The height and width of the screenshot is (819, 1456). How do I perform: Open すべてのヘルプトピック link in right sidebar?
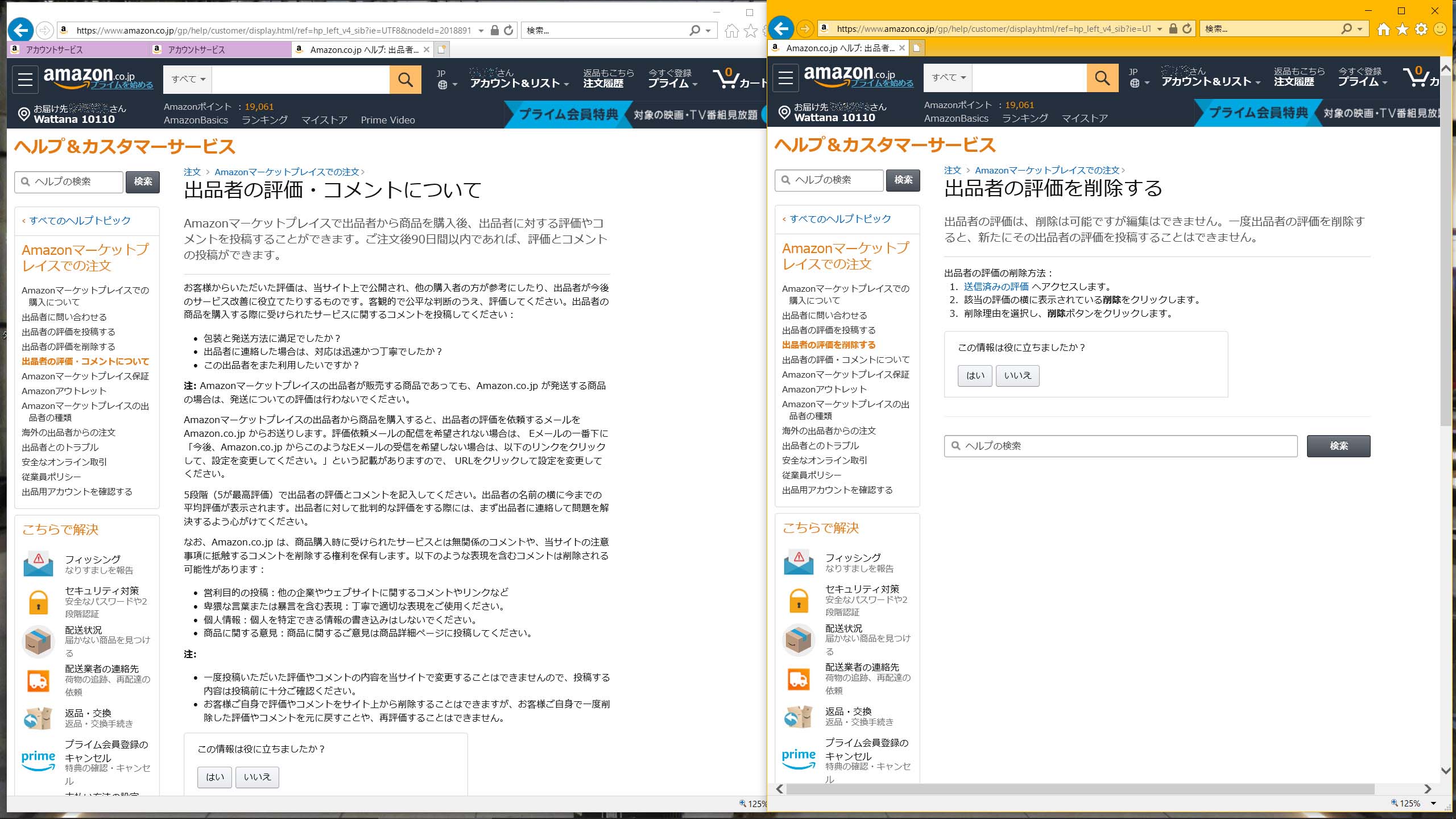pos(840,218)
